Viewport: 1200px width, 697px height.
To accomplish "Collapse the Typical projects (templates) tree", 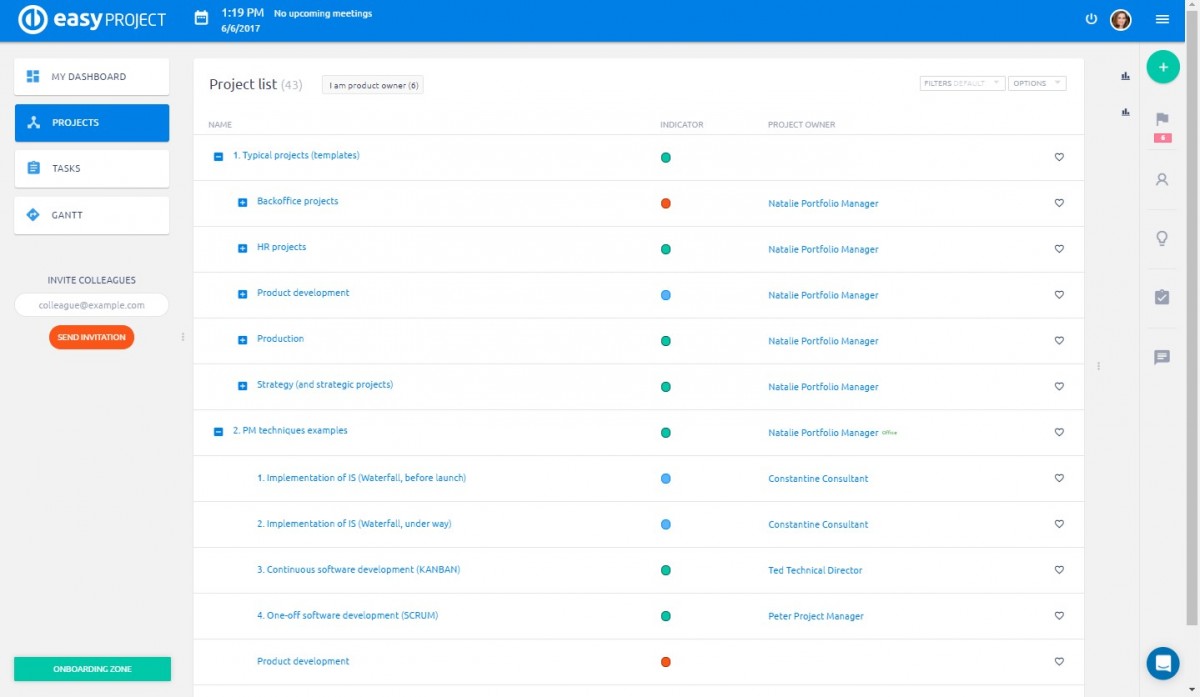I will [x=218, y=155].
